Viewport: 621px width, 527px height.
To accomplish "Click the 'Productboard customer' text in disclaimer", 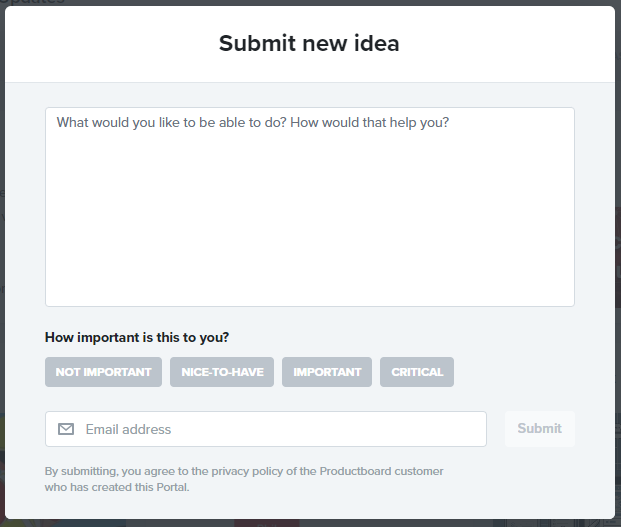I will coord(380,471).
